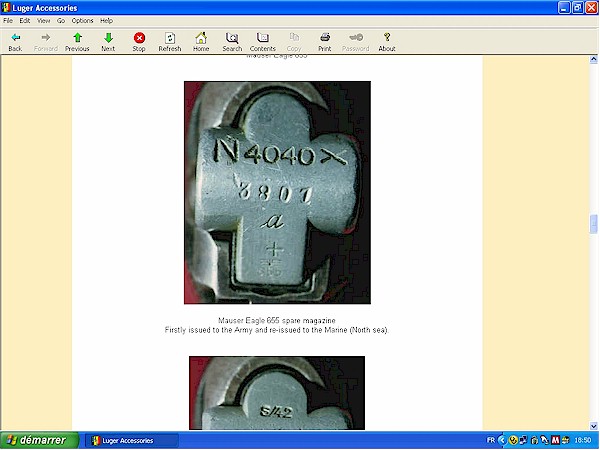Click the S/42 magazine base photo
The image size is (600, 450).
click(x=277, y=393)
